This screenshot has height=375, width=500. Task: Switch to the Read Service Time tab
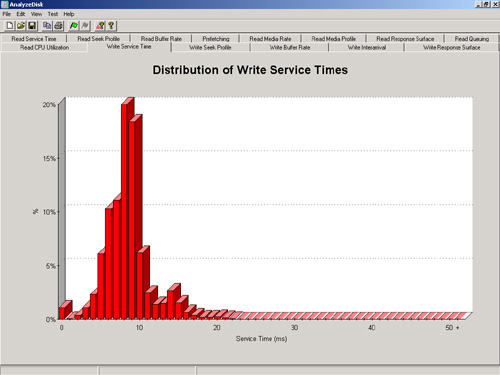tap(34, 39)
